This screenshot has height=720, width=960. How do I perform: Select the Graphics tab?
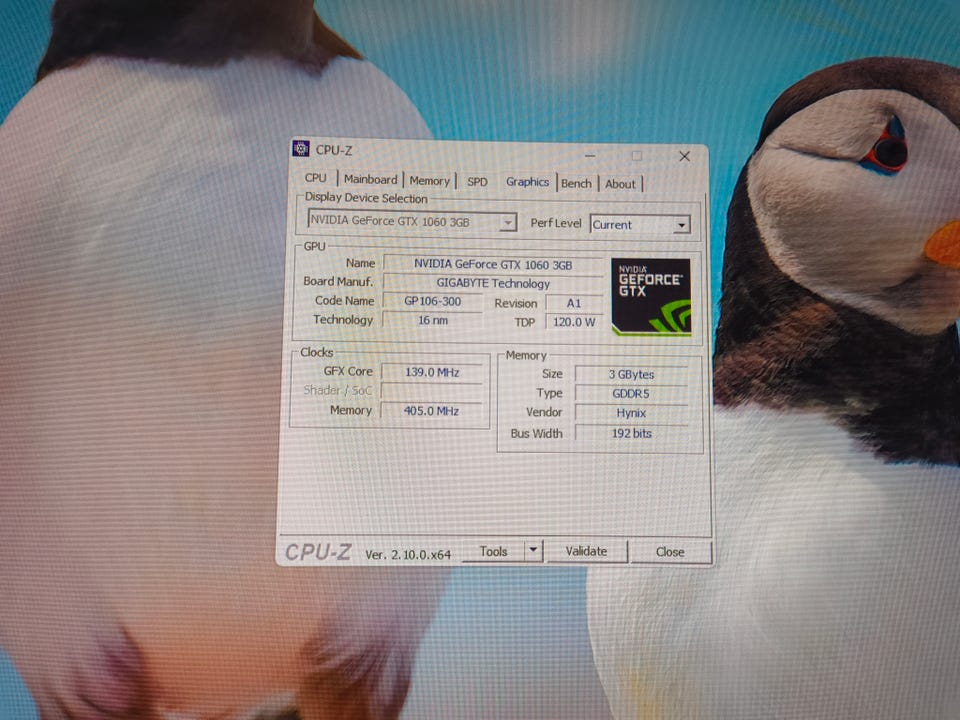tap(527, 182)
